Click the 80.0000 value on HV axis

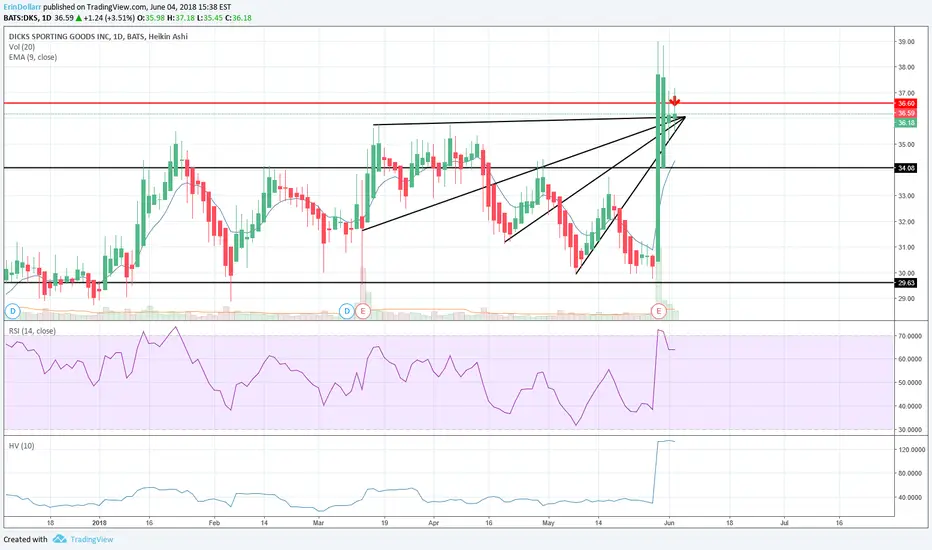[x=910, y=473]
